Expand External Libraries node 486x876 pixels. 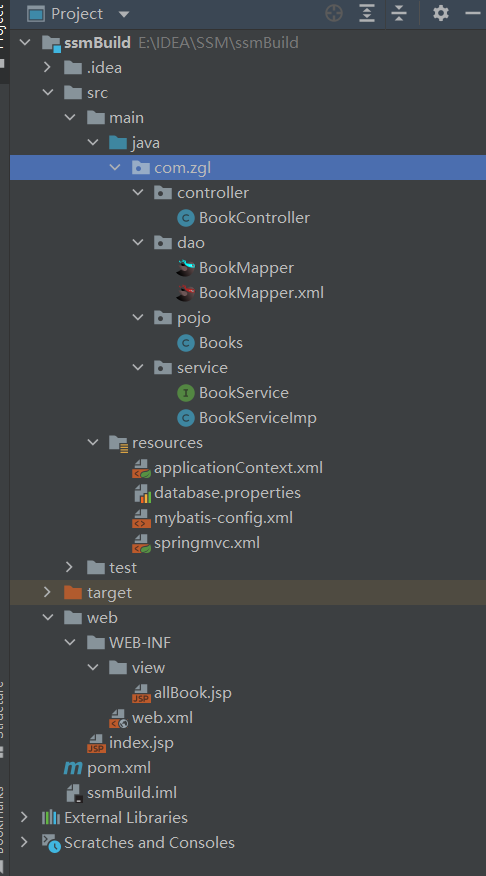[24, 817]
